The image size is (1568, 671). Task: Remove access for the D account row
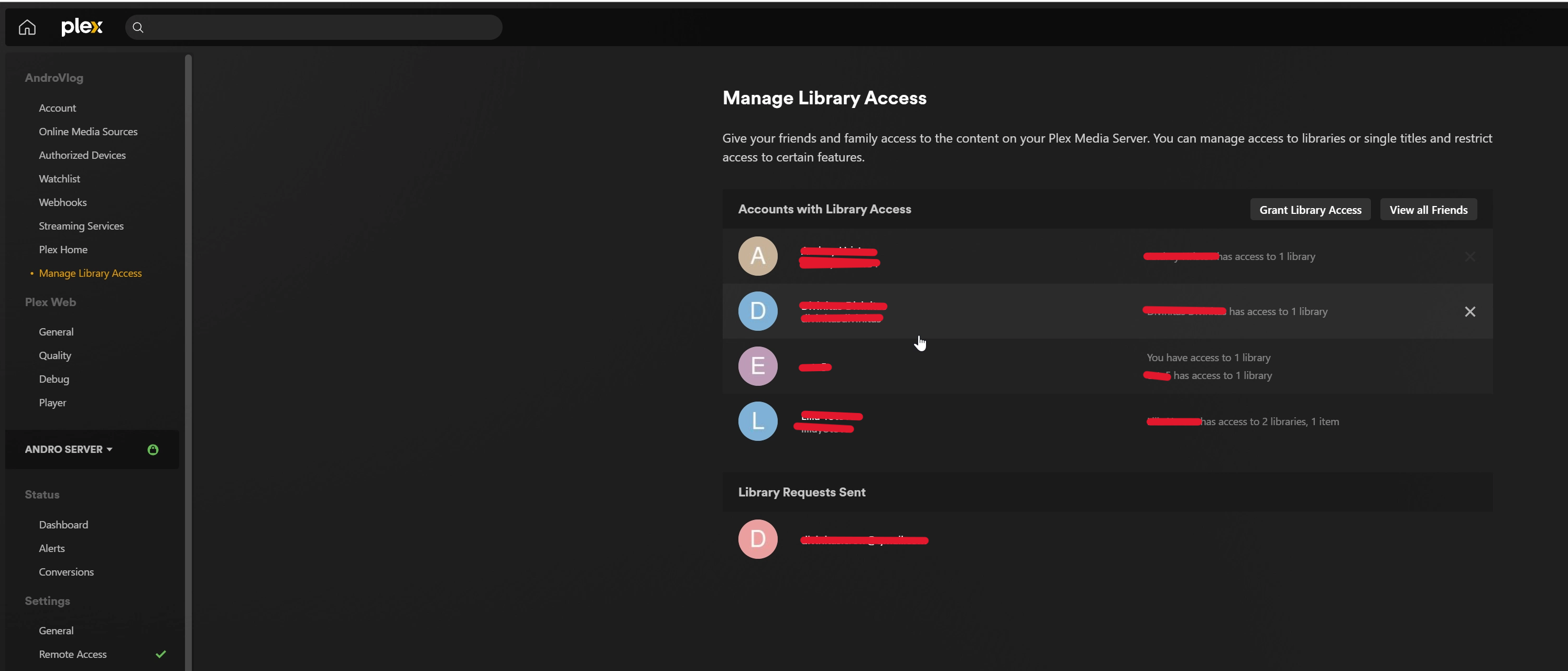coord(1469,312)
